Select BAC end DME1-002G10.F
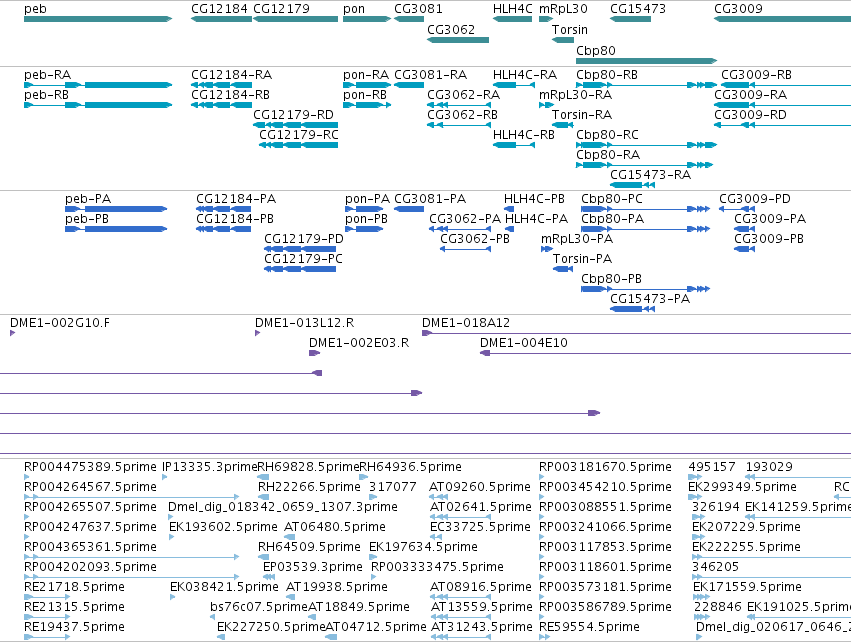The image size is (851, 642). [x=60, y=323]
